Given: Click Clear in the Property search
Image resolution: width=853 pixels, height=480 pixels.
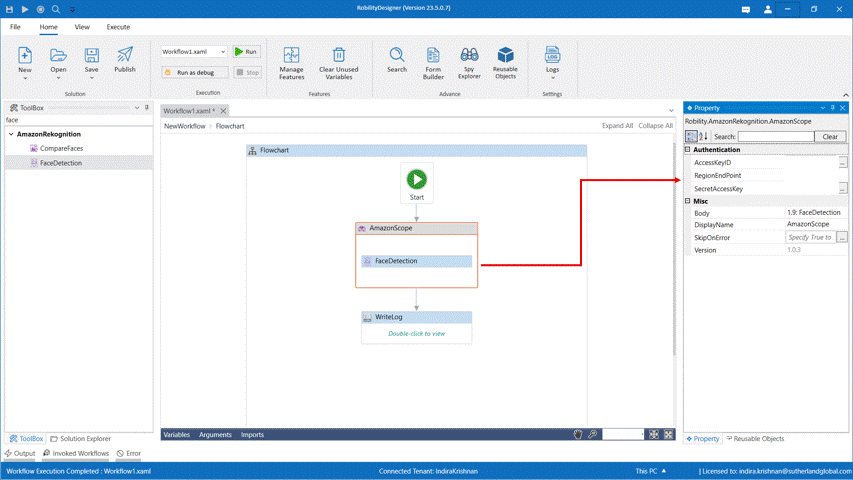Looking at the screenshot, I should (829, 136).
